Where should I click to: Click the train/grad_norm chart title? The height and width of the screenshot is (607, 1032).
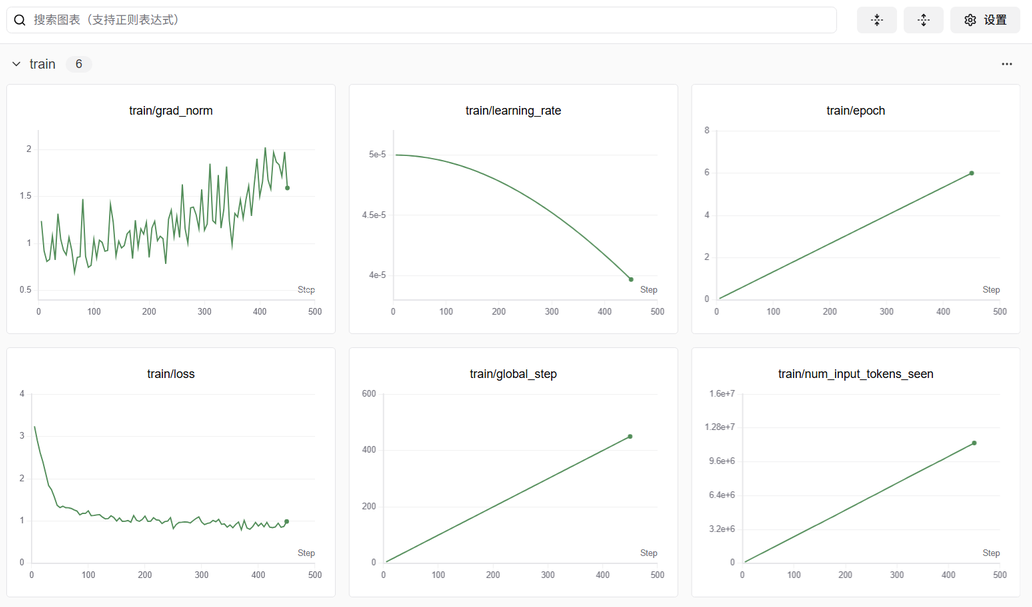[x=171, y=111]
